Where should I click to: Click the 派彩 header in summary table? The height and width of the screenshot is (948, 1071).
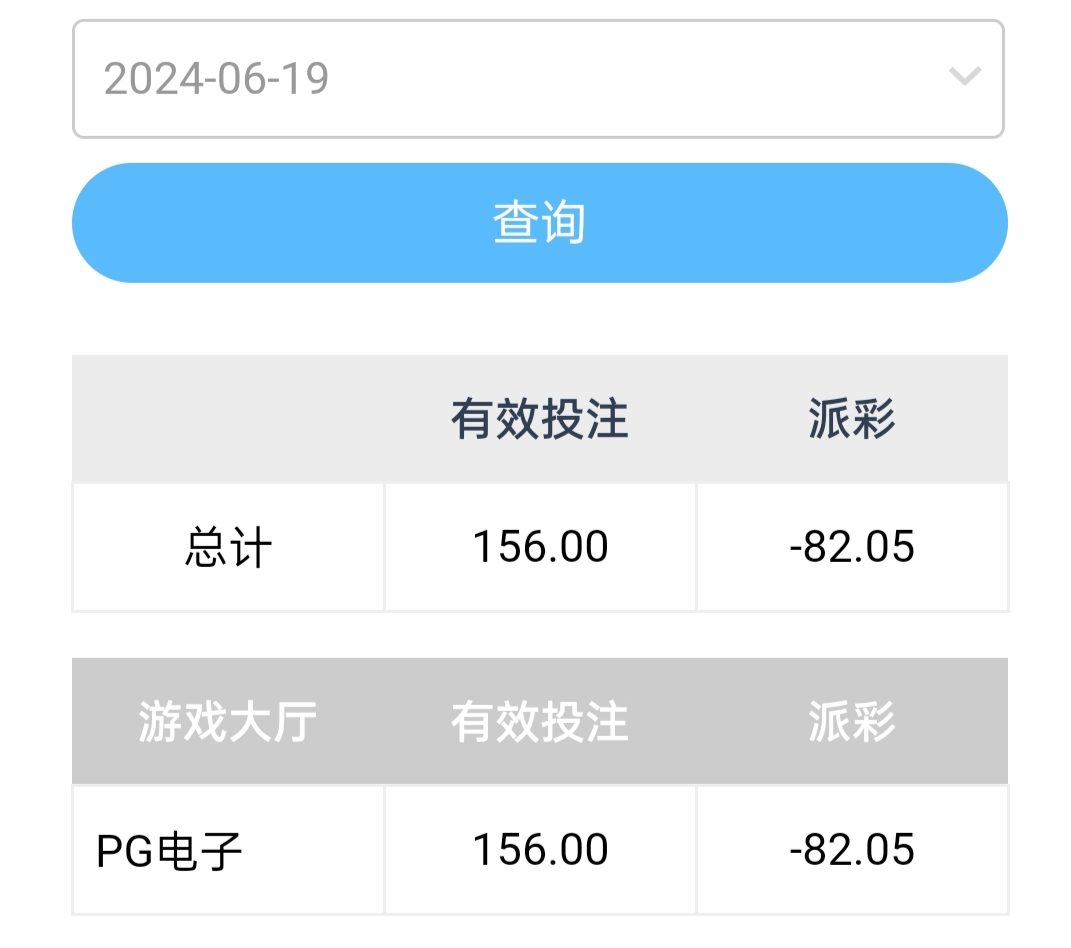[852, 419]
